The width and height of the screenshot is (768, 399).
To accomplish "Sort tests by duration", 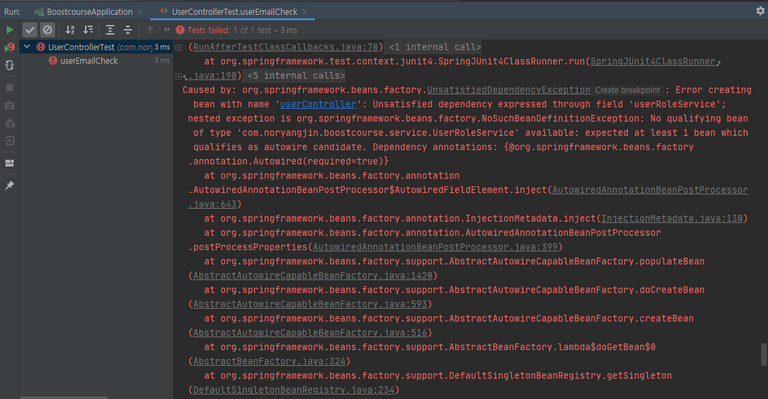I will point(88,30).
